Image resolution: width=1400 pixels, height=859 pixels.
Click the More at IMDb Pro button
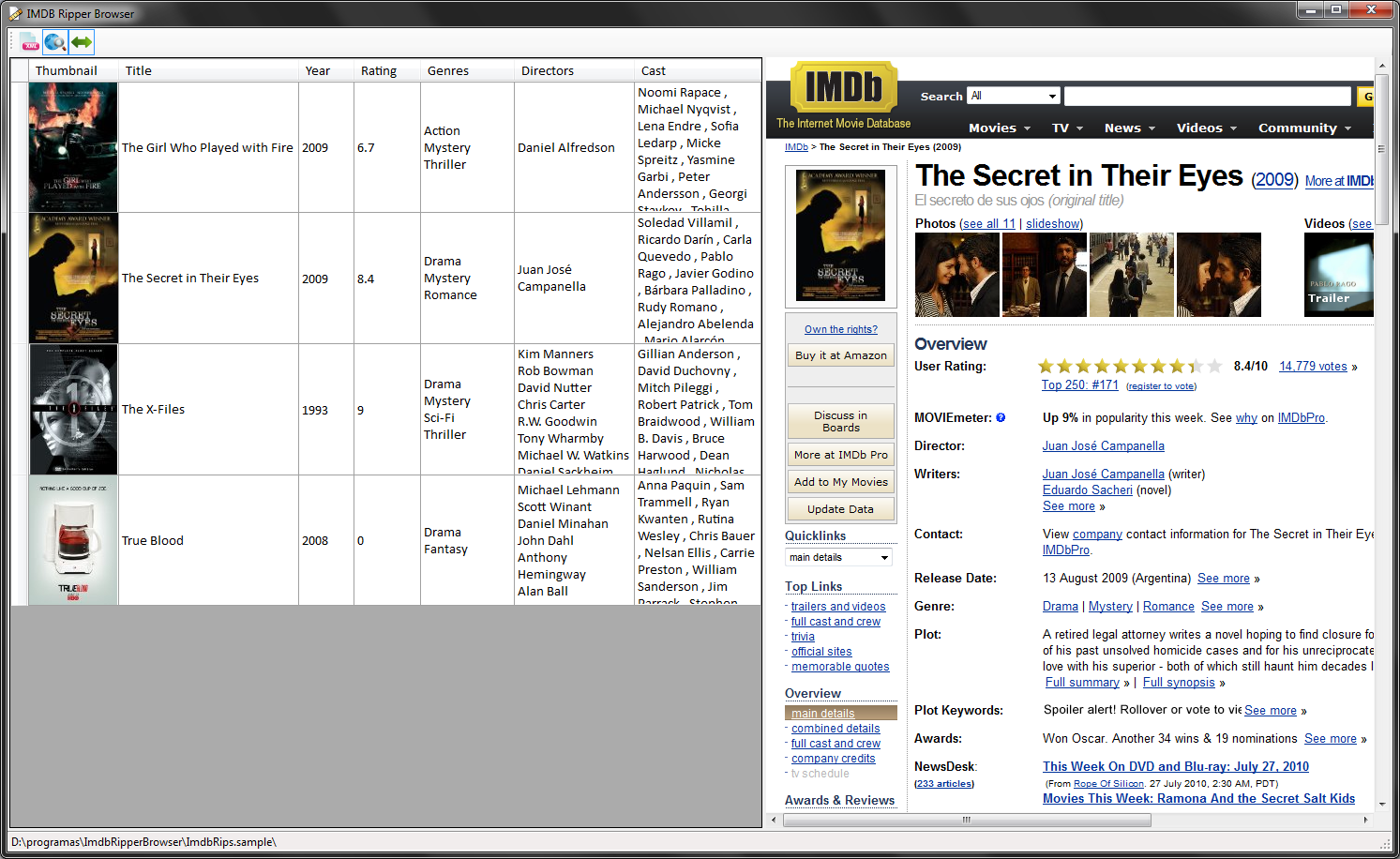[x=840, y=455]
